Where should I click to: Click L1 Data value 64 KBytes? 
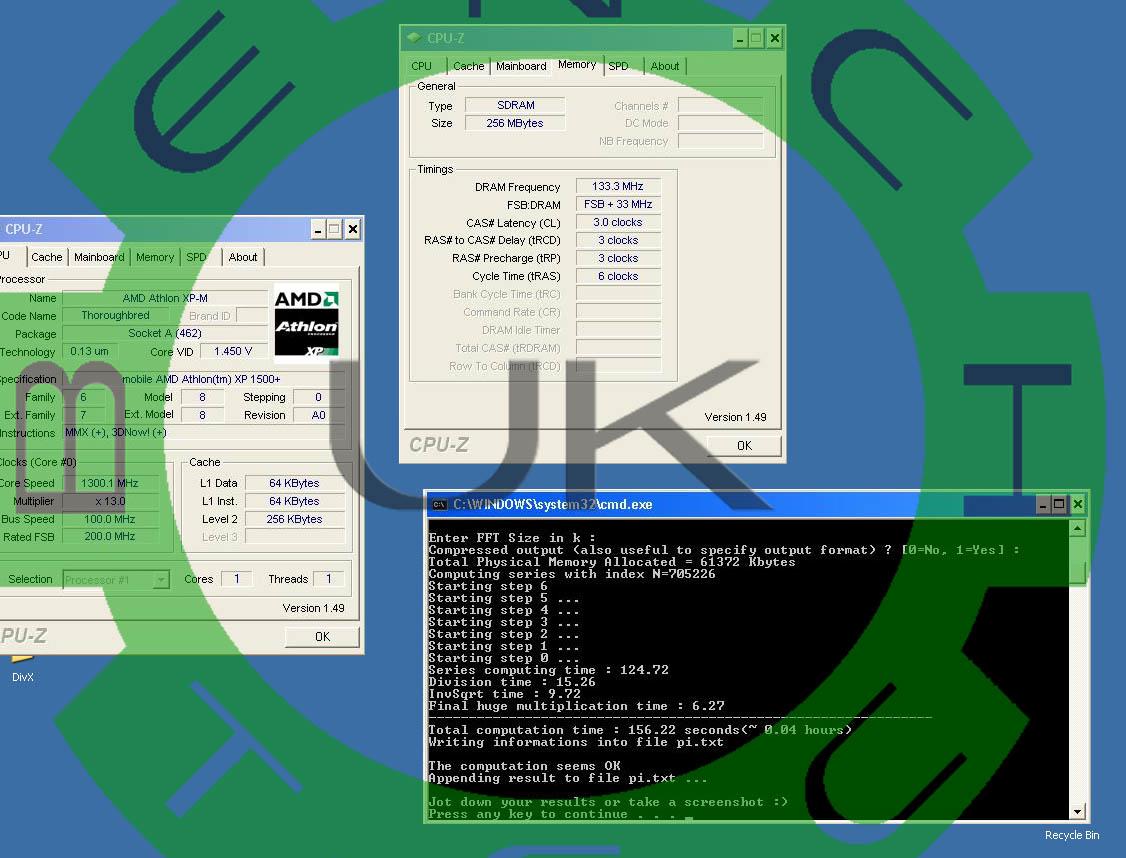coord(294,483)
